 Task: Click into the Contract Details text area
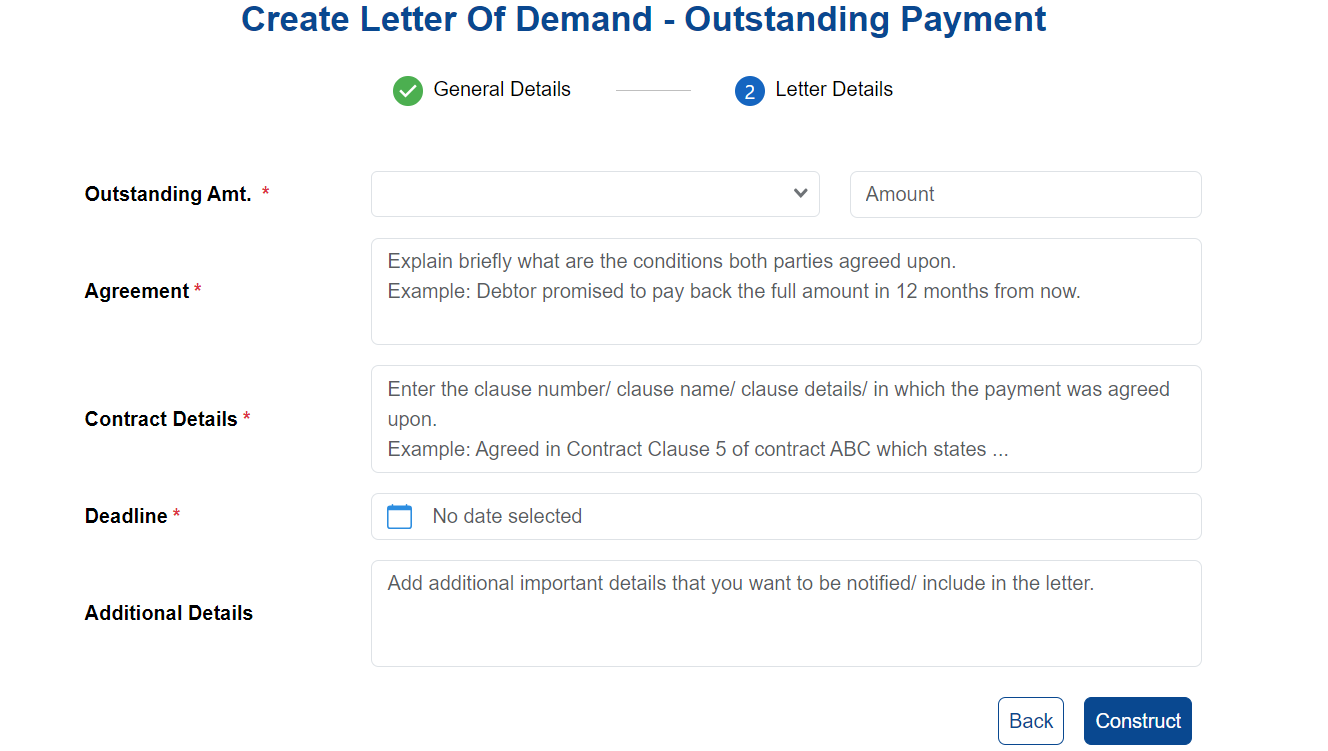click(786, 419)
